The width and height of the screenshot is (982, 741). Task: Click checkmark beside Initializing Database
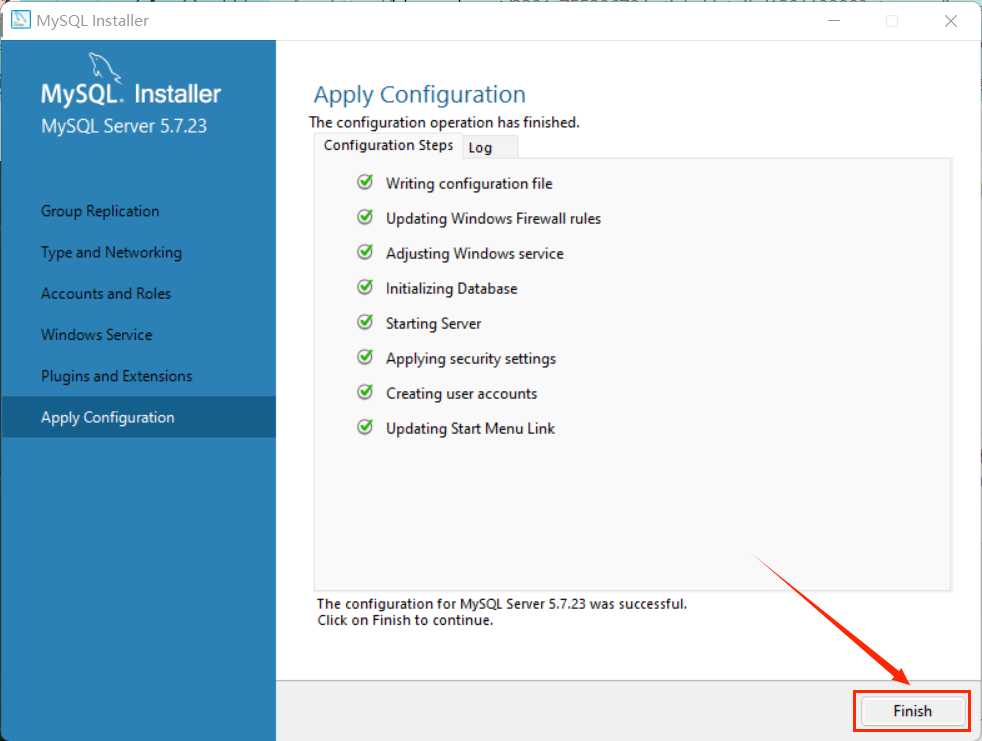365,288
